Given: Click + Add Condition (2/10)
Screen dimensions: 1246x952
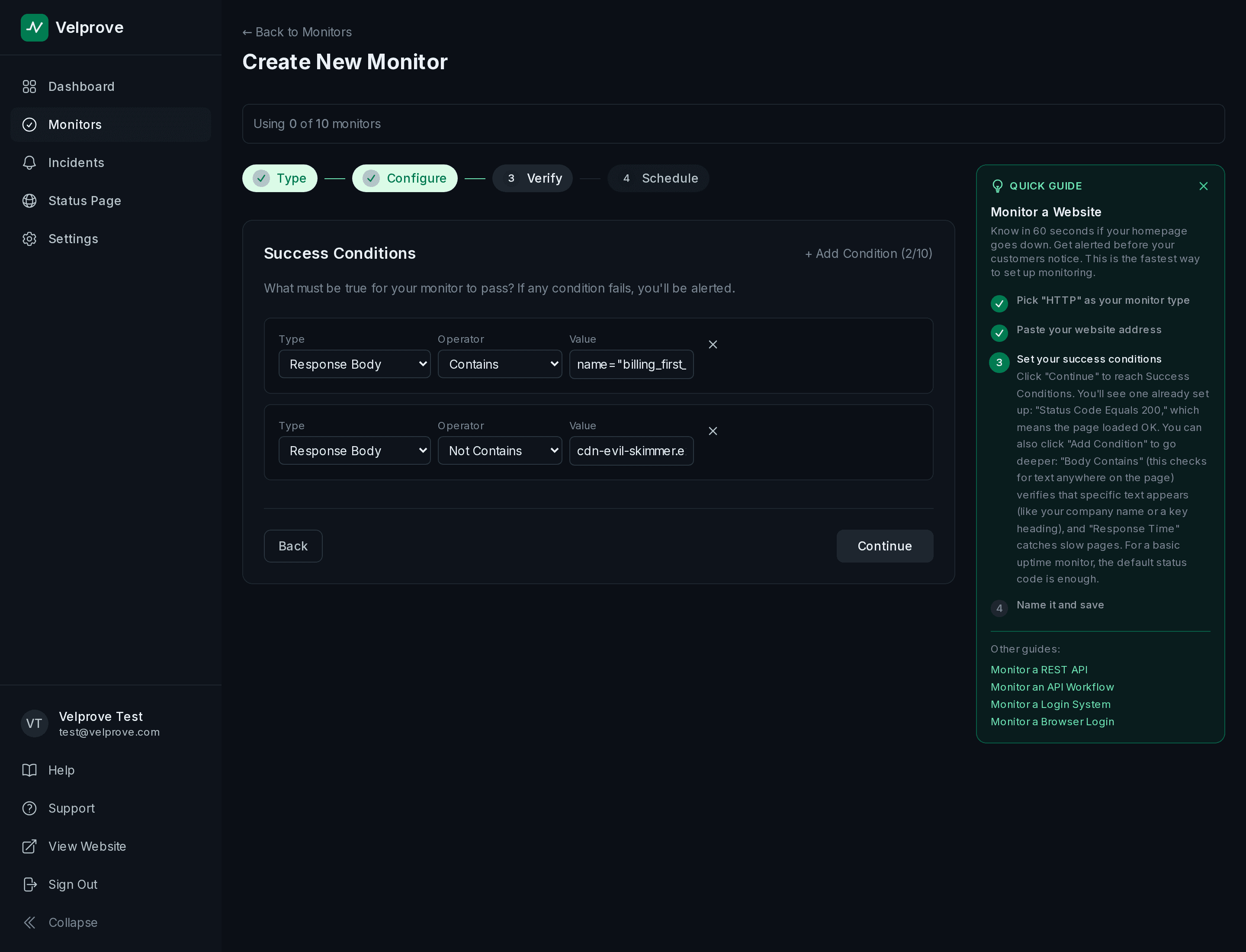Looking at the screenshot, I should 869,254.
